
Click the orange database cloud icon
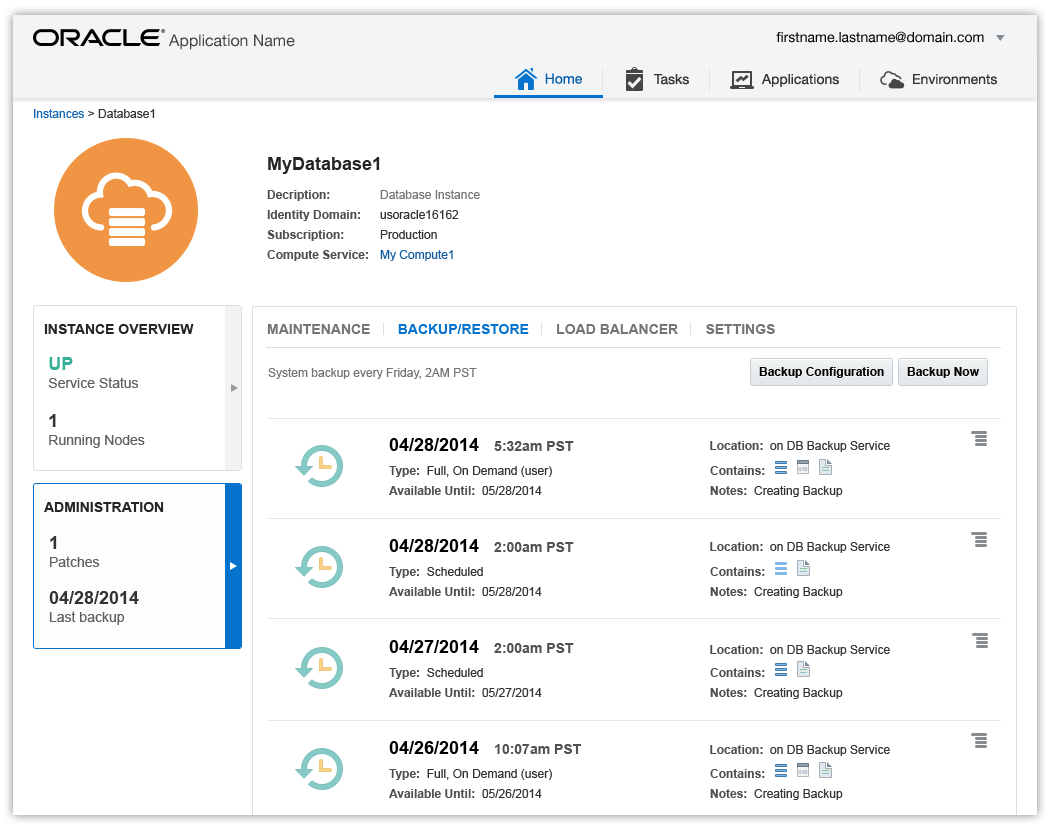point(126,210)
